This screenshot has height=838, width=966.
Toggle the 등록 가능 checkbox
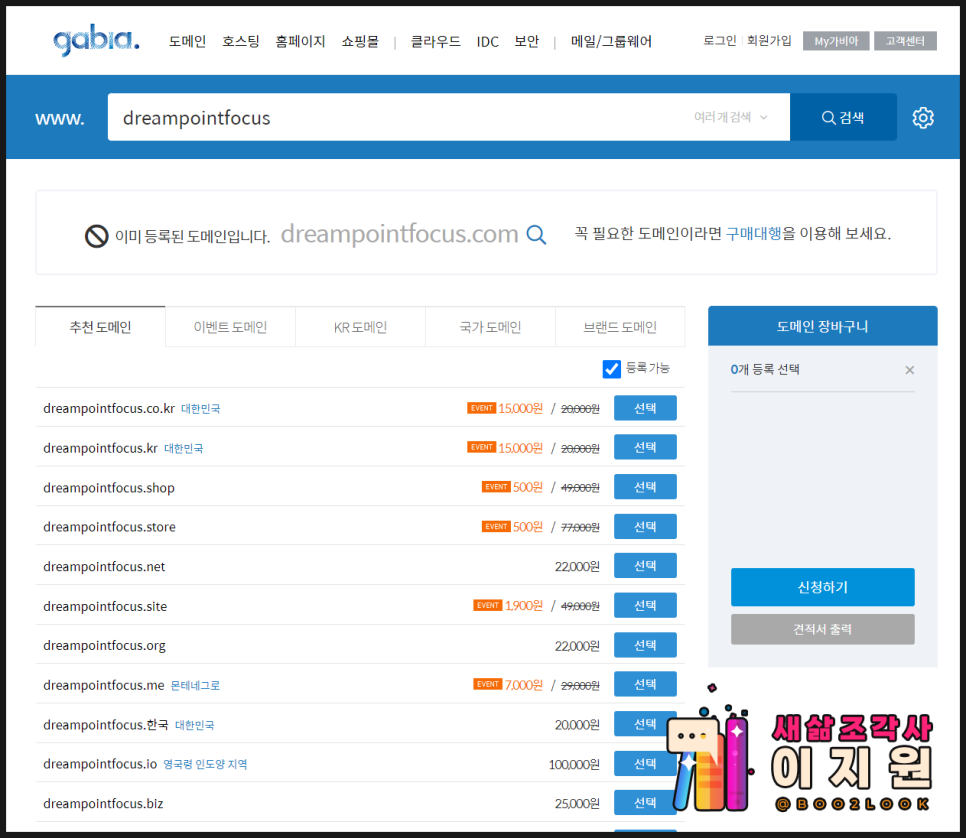612,369
